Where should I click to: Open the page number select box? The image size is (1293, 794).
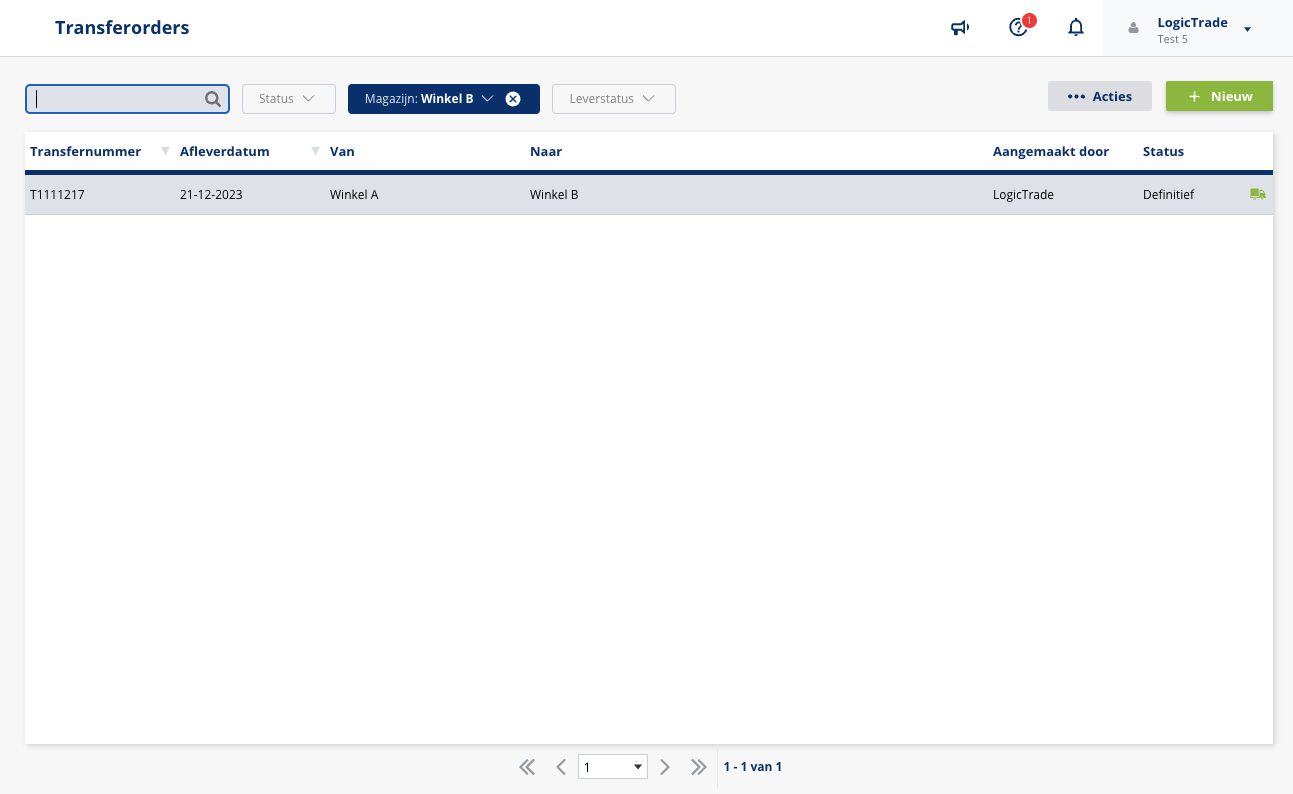tap(612, 767)
